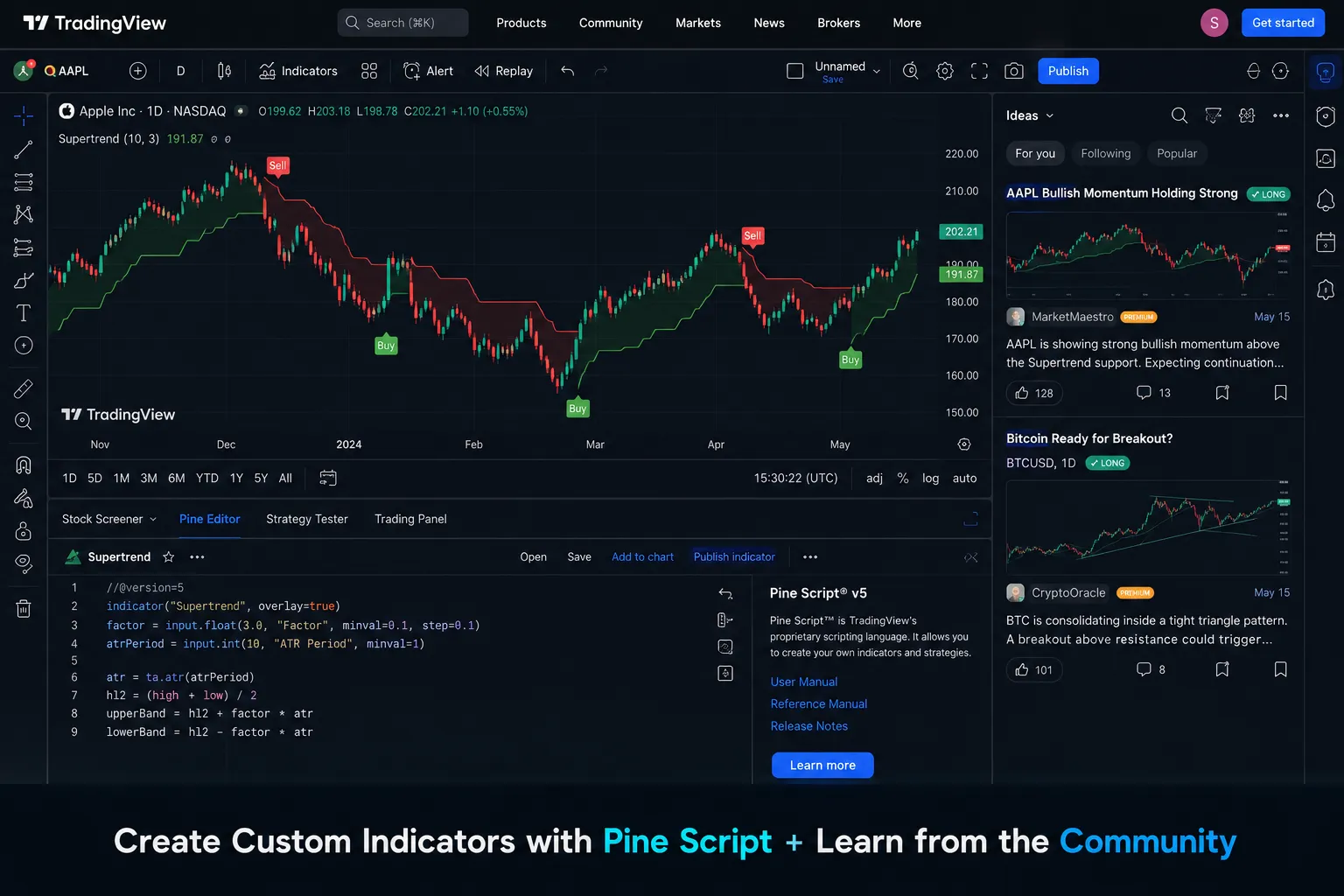
Task: Open the Pine Script User Manual link
Action: 803,682
